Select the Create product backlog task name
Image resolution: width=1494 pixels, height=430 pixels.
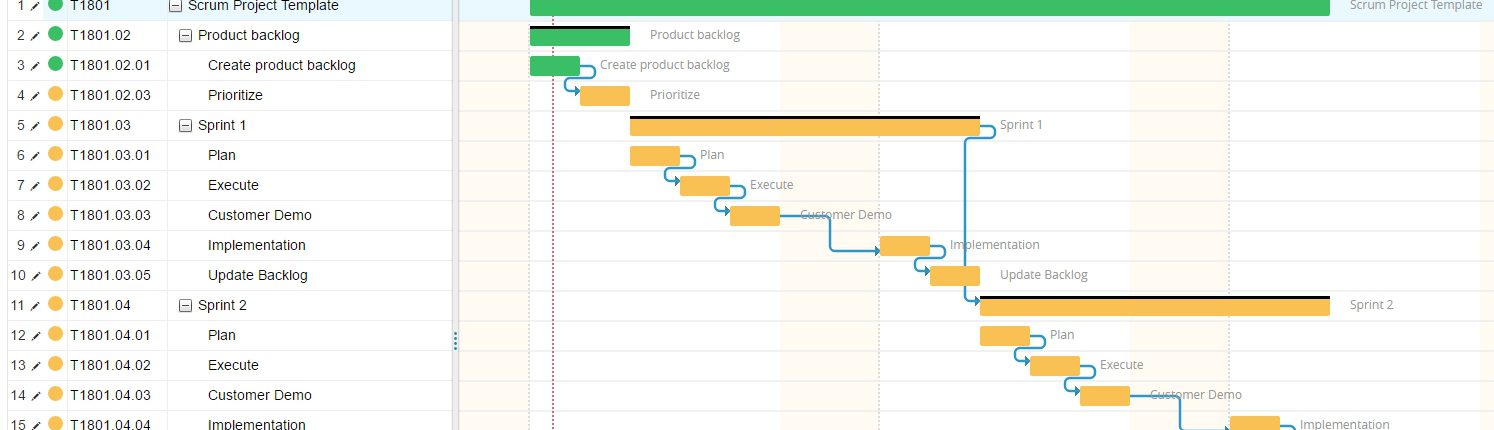coord(281,66)
